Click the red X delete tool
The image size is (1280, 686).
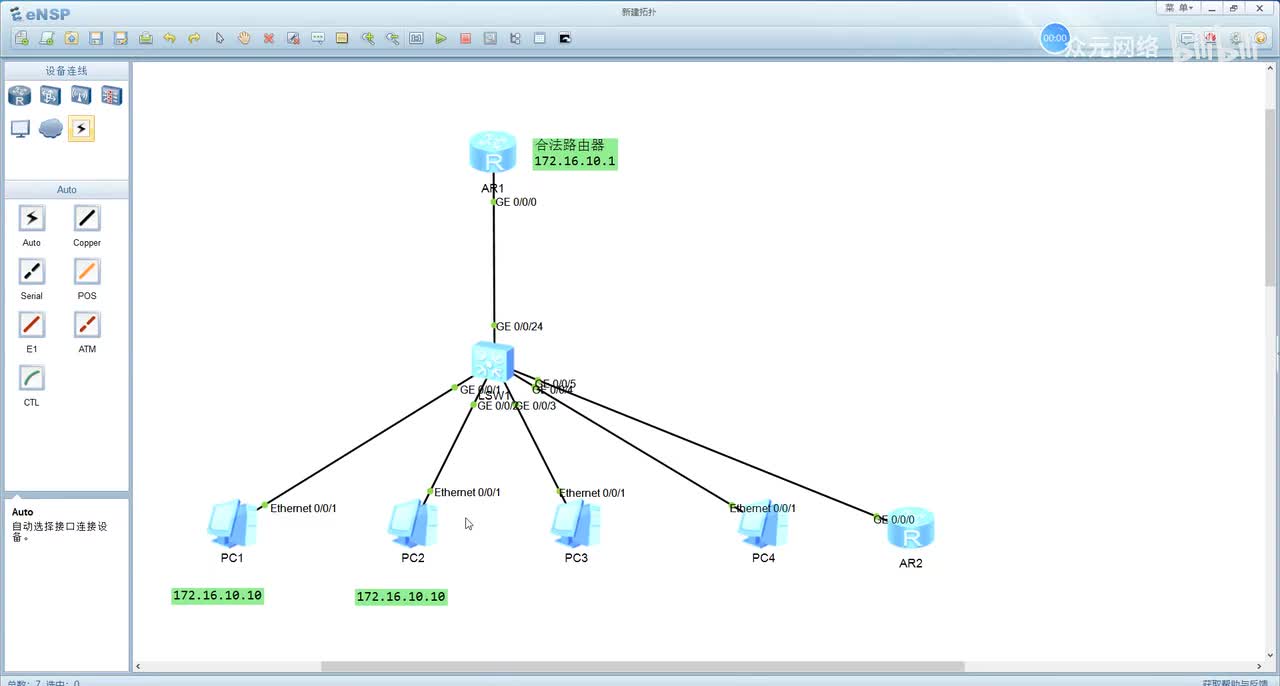point(269,38)
